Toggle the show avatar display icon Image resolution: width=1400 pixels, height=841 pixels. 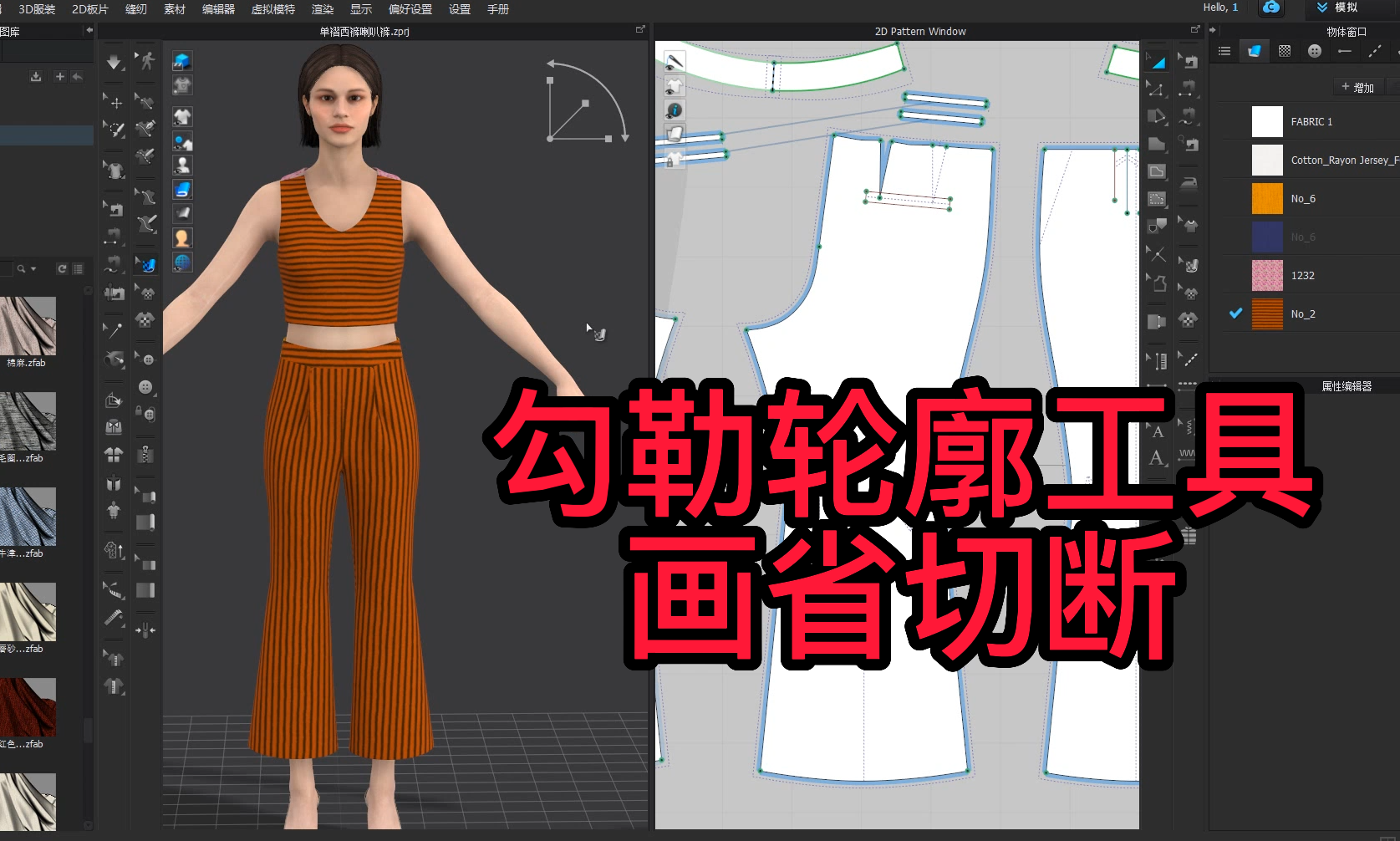pyautogui.click(x=181, y=166)
